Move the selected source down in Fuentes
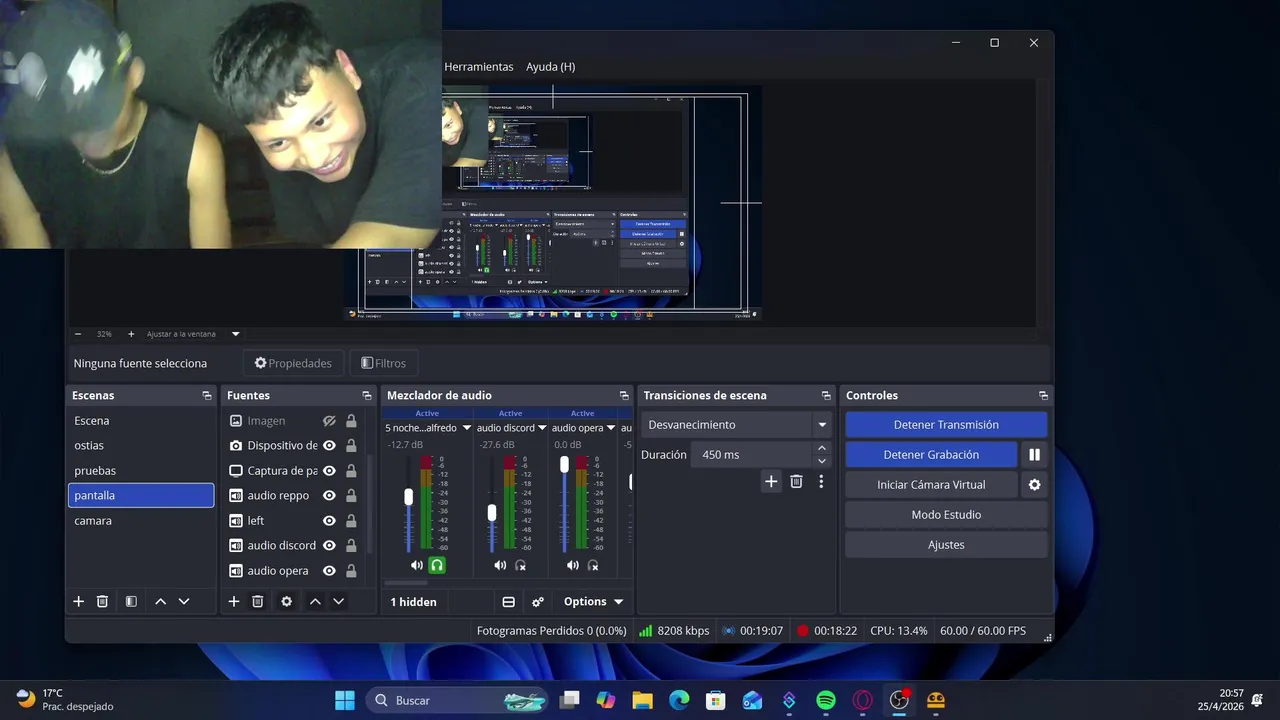 [x=339, y=601]
